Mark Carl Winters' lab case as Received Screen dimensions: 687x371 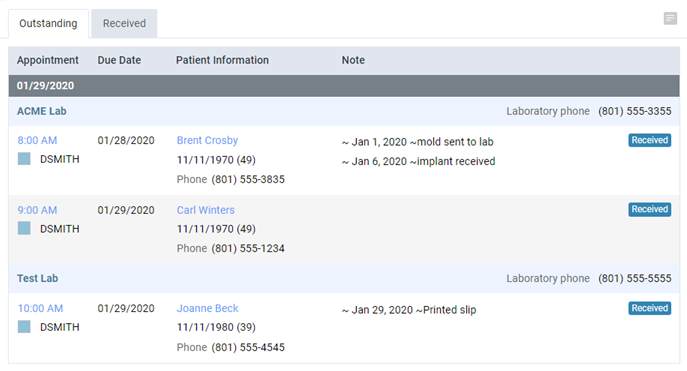(649, 209)
